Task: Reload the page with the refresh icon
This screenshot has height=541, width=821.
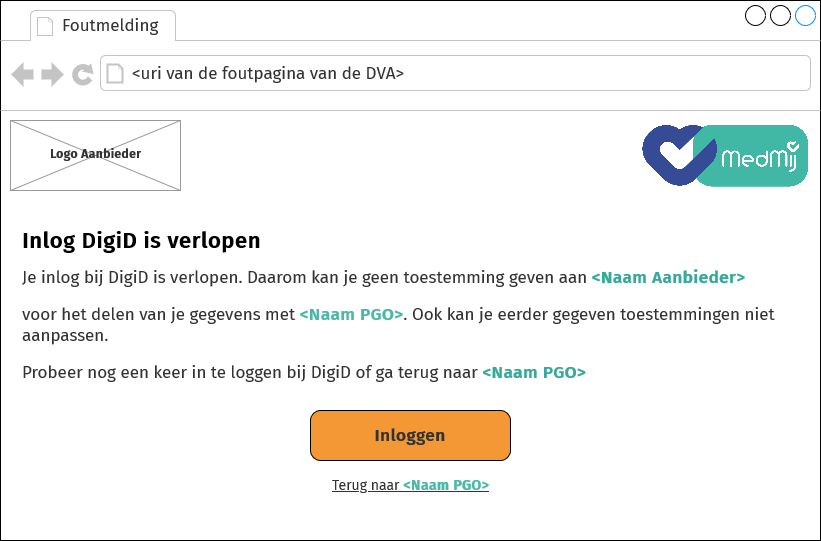Action: pos(83,74)
